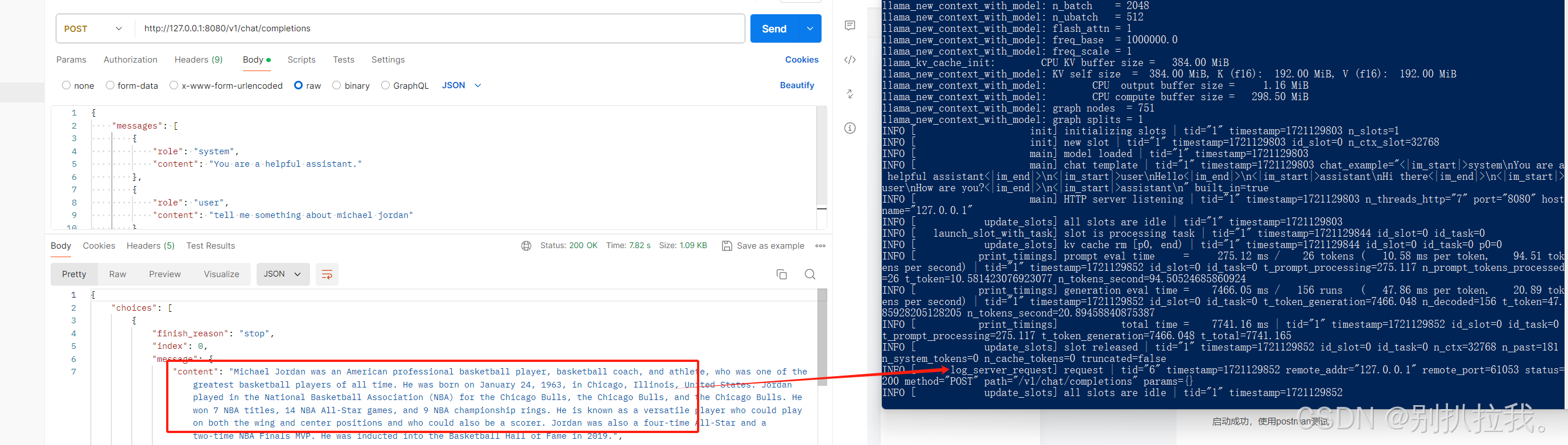Click the "role": "system" line

click(195, 151)
